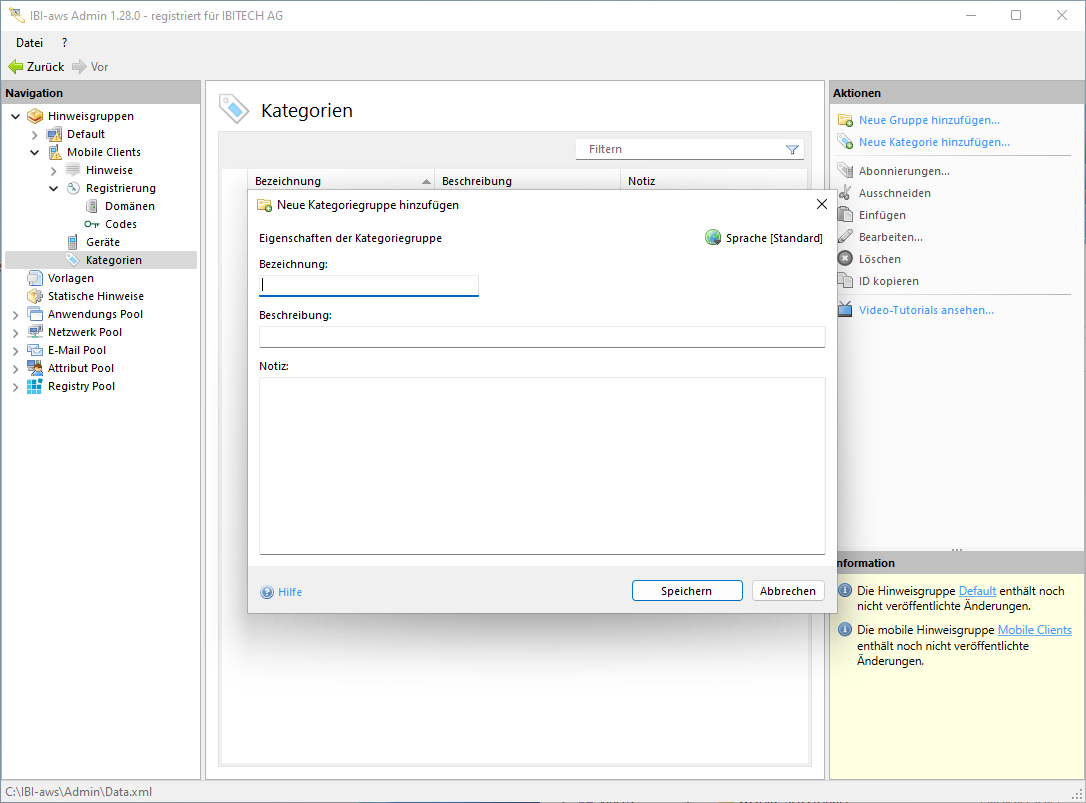The height and width of the screenshot is (803, 1086).
Task: Open the Datei menu
Action: tap(29, 43)
